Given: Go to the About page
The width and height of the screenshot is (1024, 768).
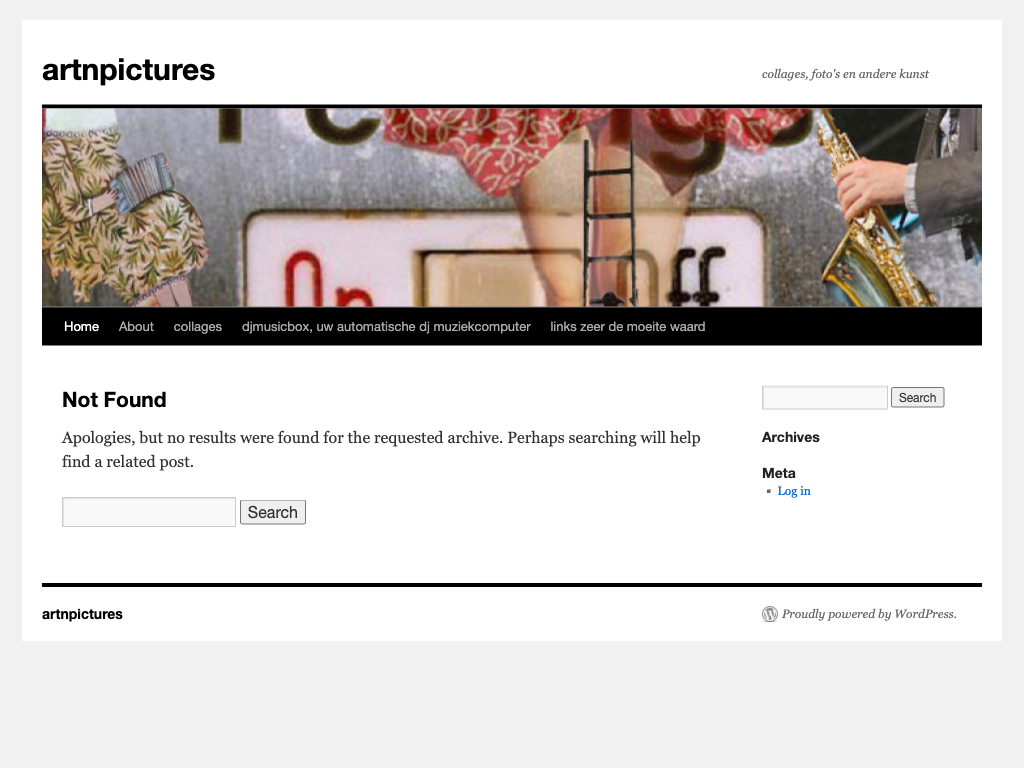Looking at the screenshot, I should pos(136,327).
